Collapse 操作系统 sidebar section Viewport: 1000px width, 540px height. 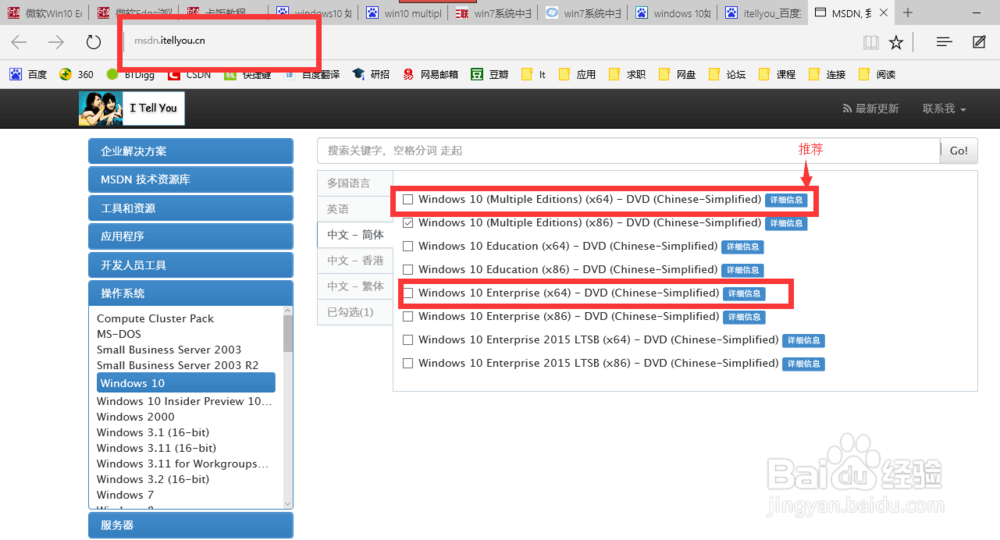point(191,293)
